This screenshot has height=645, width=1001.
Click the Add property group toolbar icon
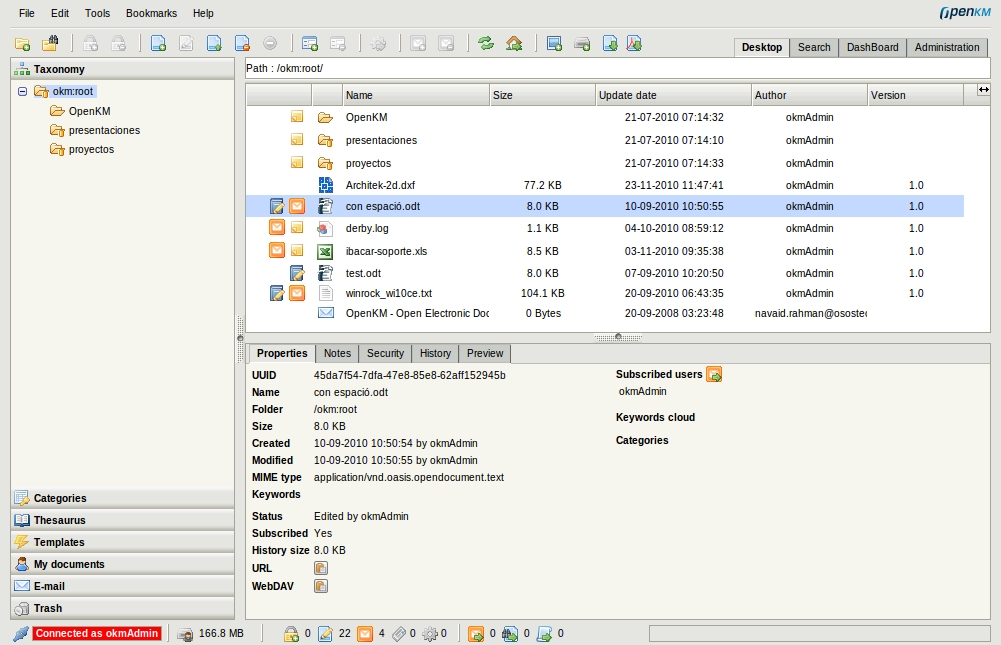coord(310,44)
